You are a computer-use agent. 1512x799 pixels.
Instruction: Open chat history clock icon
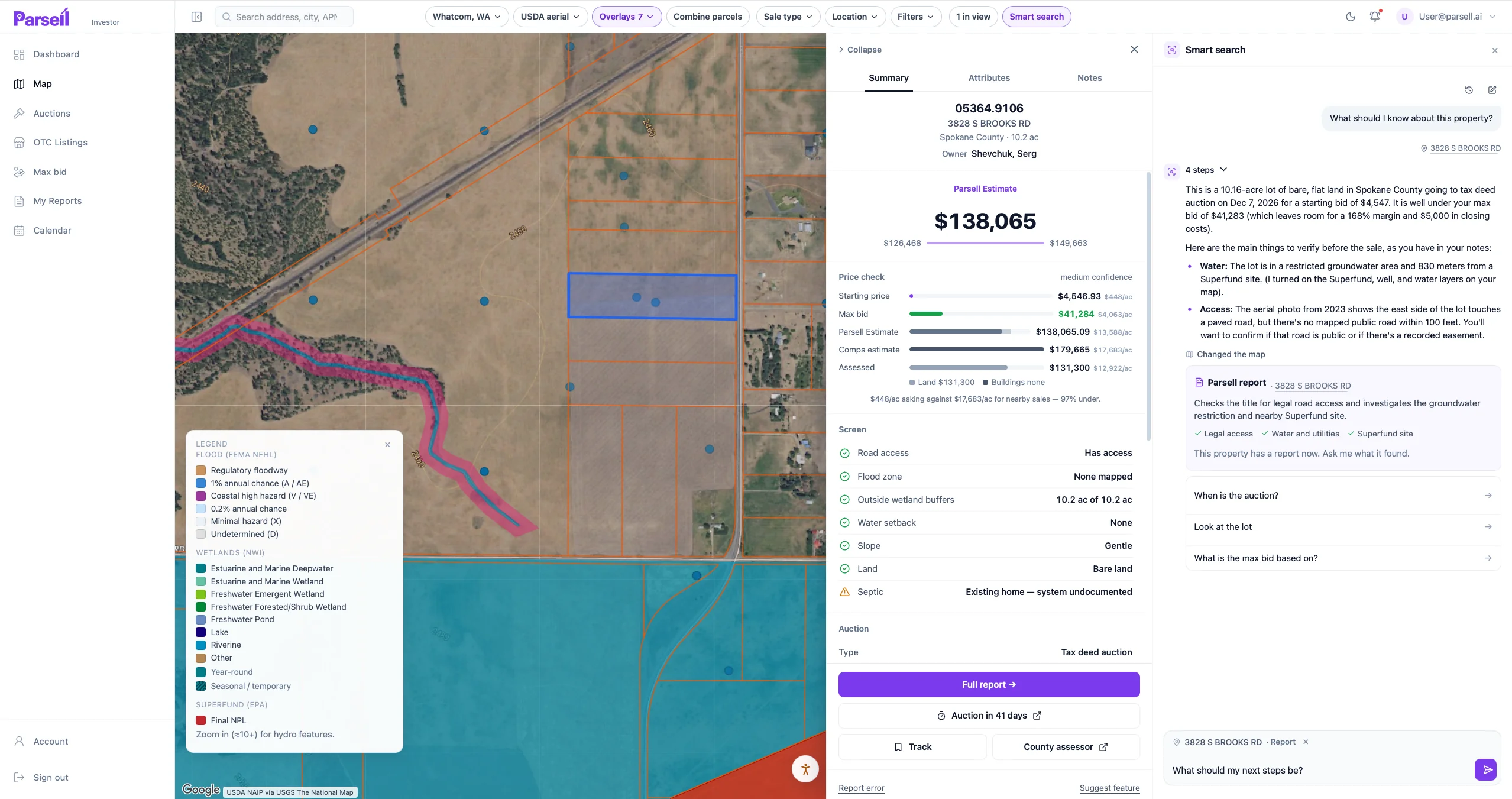click(x=1469, y=90)
